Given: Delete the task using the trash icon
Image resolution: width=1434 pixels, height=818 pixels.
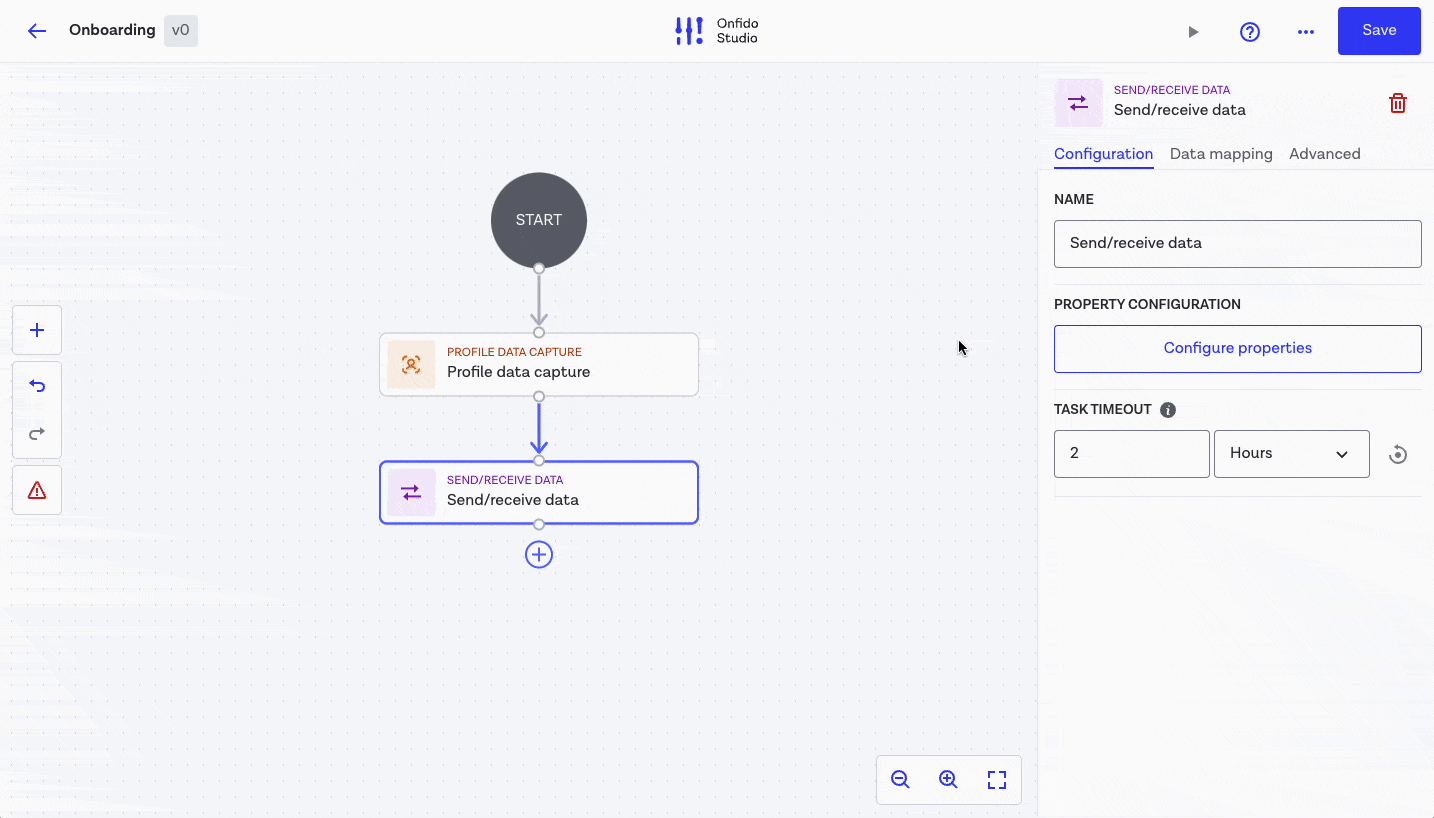Looking at the screenshot, I should tap(1398, 103).
